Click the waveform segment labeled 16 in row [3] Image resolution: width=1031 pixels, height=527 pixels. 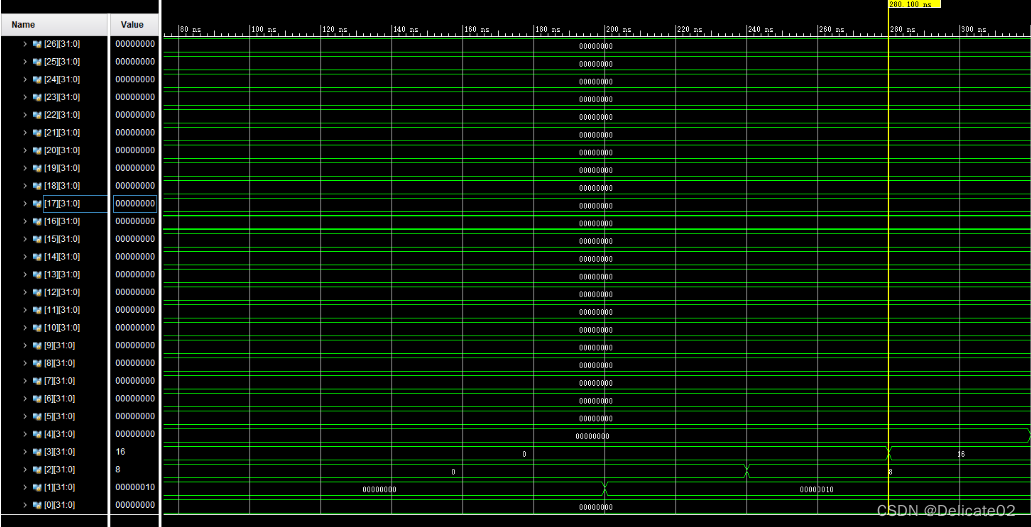(961, 454)
